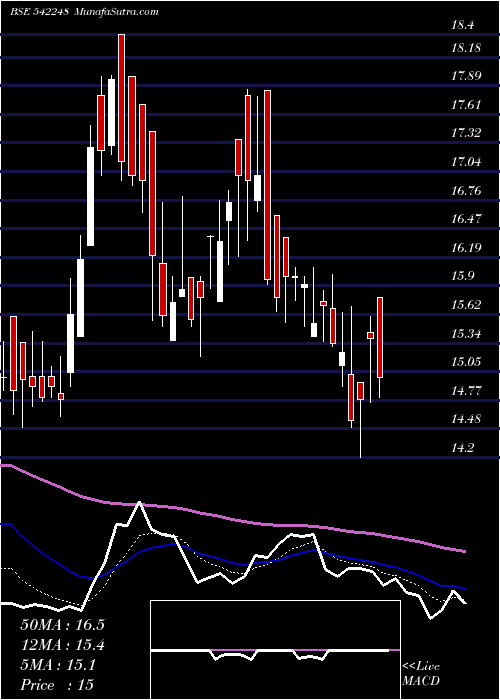Image resolution: width=500 pixels, height=700 pixels.
Task: Click the 15.62 price axis label
Action: coord(466,305)
